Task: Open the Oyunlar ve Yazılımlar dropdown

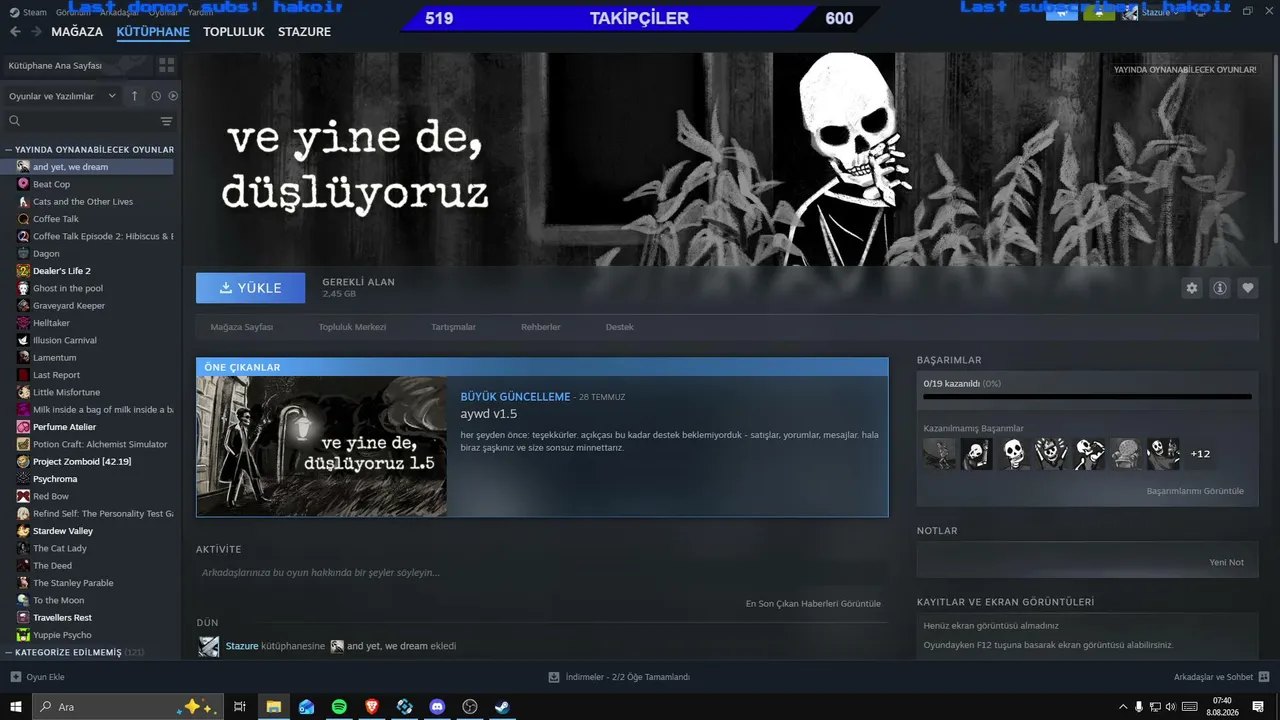Action: click(62, 96)
